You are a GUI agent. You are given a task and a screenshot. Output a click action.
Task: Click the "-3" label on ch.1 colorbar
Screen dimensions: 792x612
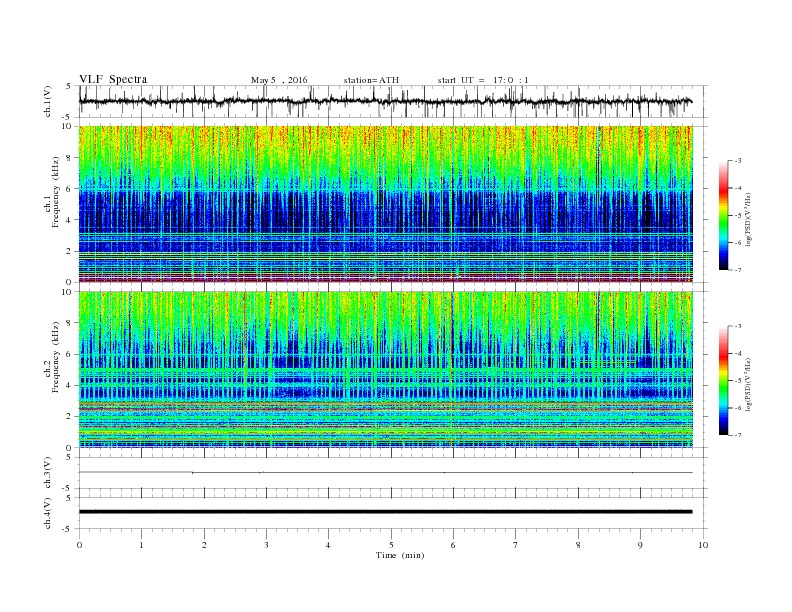(x=737, y=161)
